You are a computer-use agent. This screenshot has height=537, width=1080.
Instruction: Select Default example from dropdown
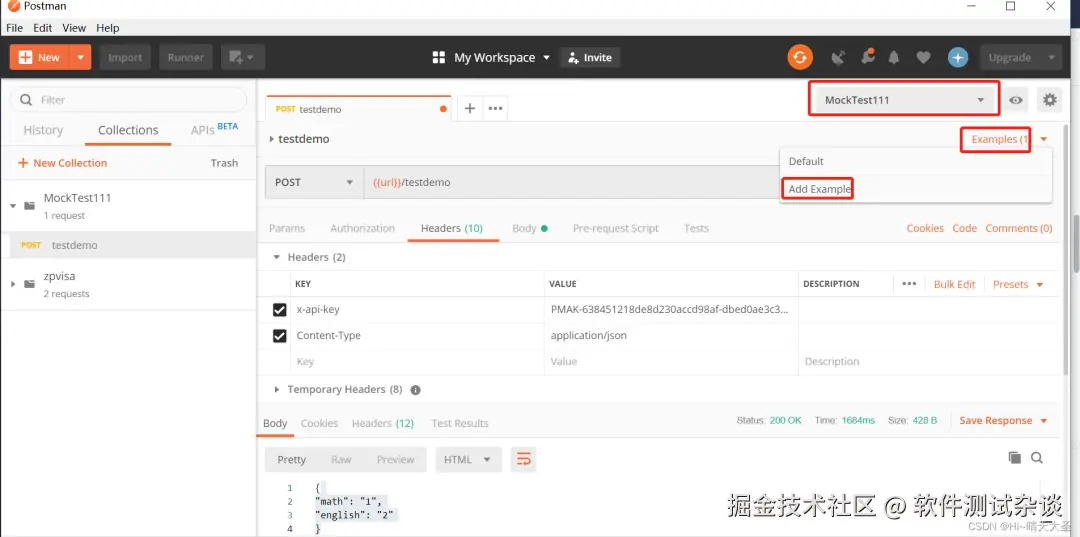[x=806, y=161]
